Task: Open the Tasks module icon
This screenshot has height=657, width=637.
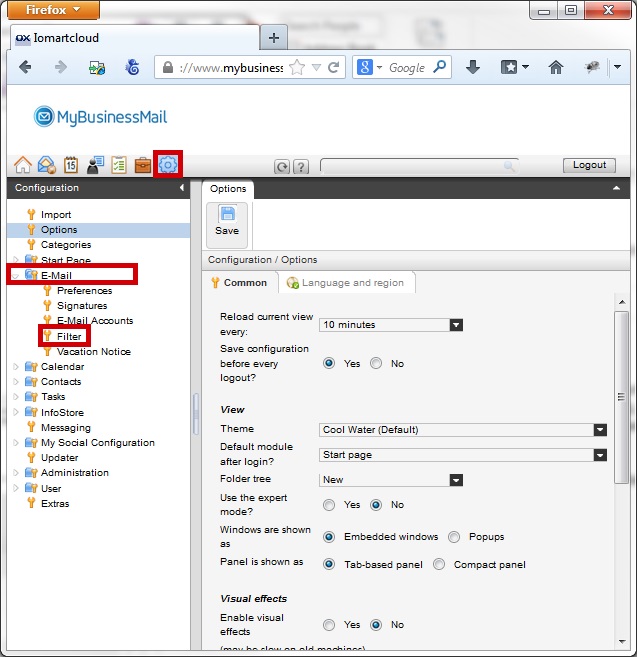Action: tap(119, 165)
